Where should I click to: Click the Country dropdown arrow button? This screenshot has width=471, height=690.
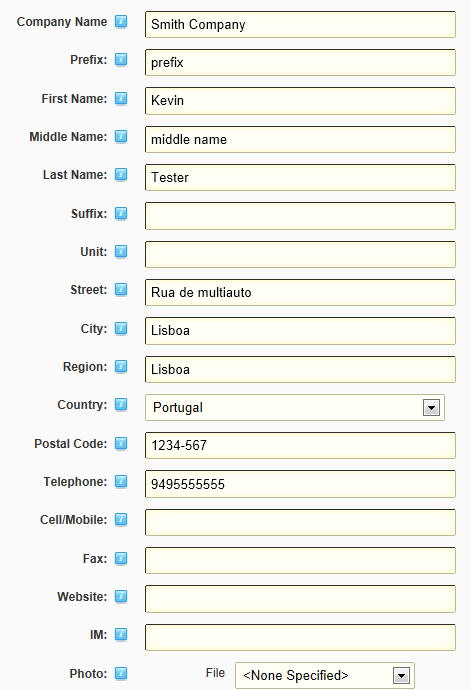(431, 408)
